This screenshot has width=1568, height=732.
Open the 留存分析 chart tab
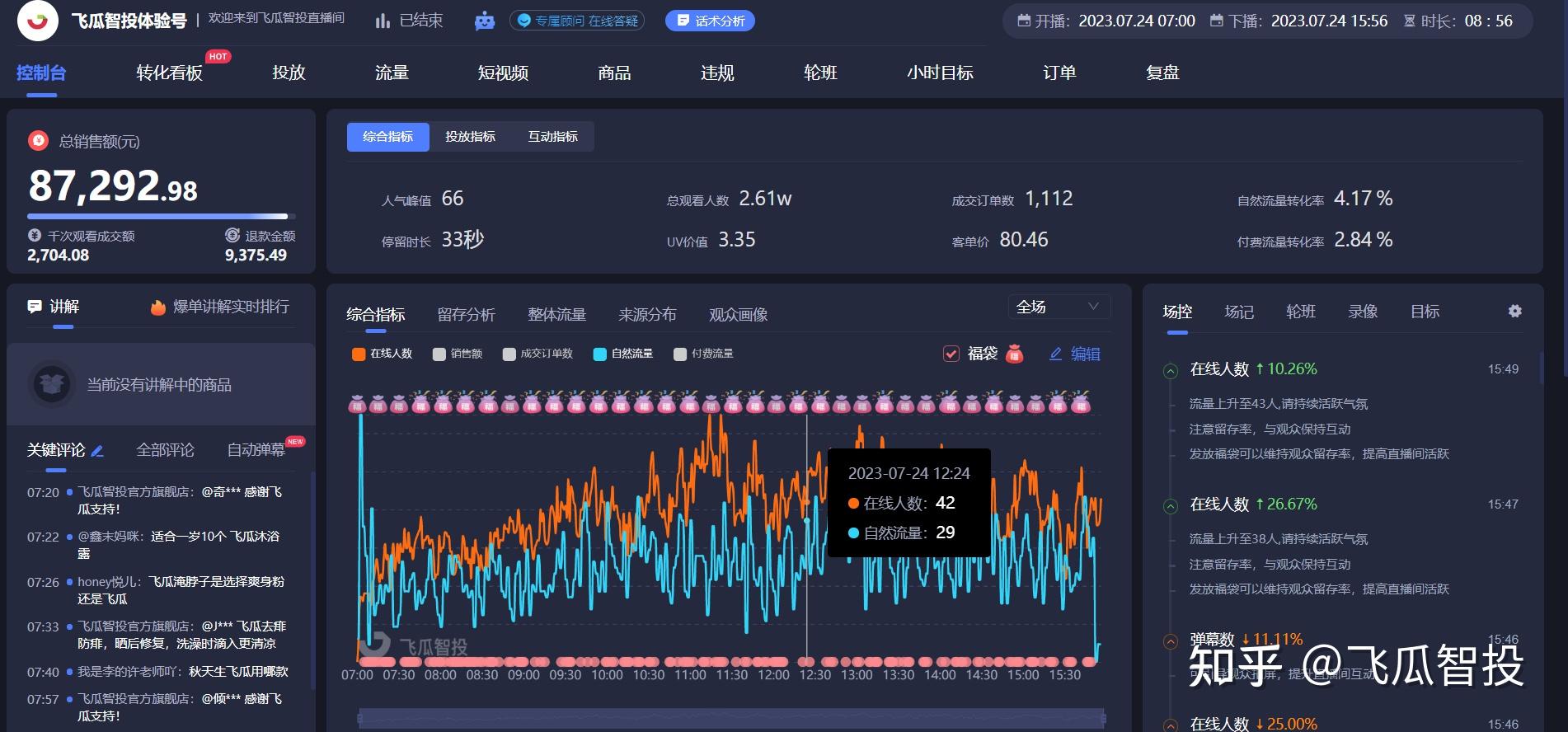466,314
